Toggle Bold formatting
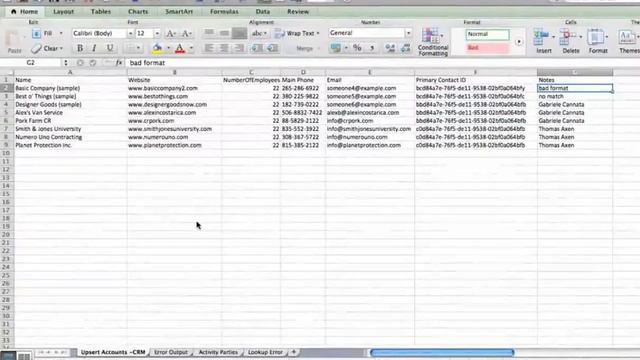The image size is (640, 360). click(80, 48)
